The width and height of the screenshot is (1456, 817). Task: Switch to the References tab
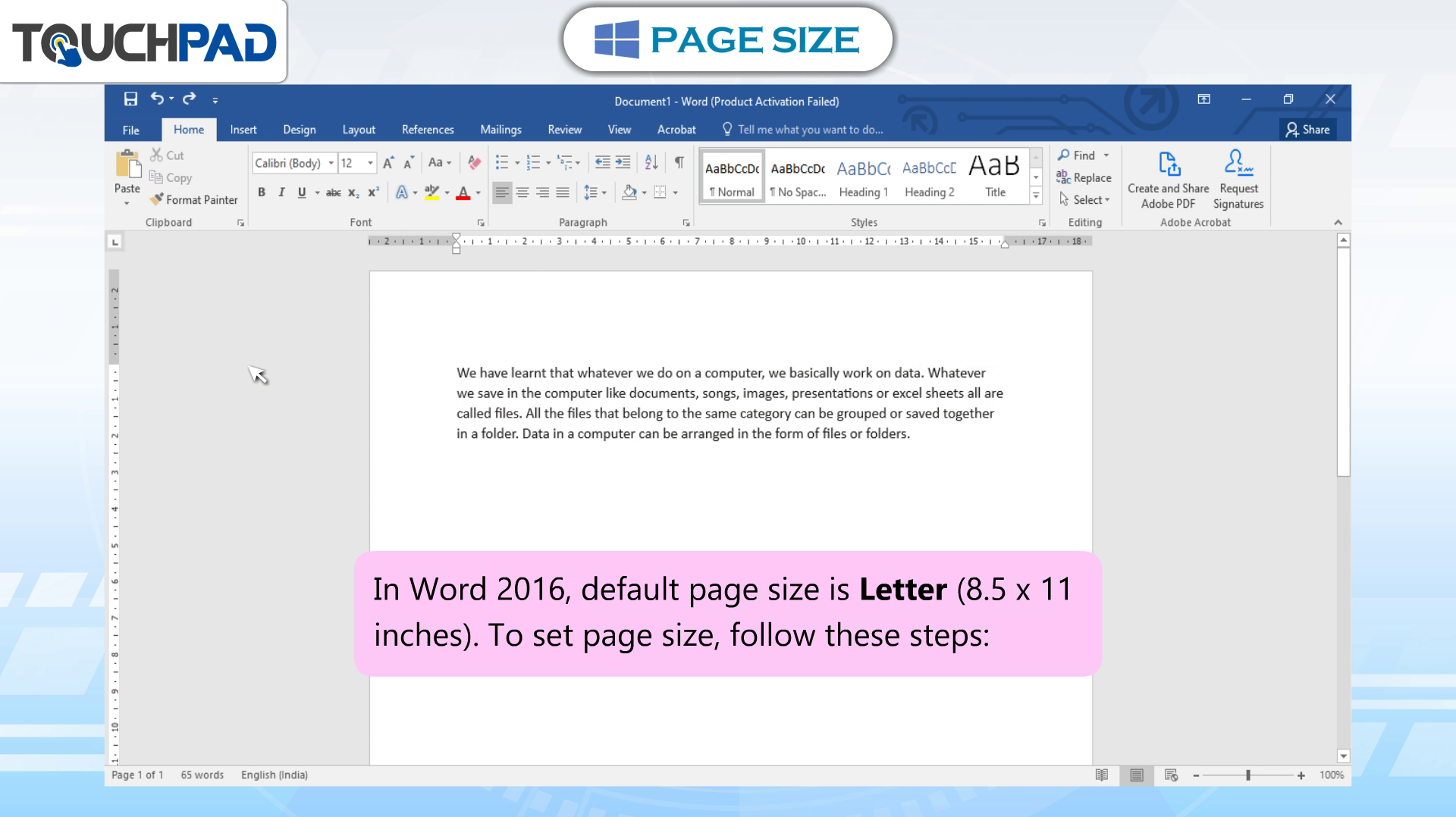pos(428,130)
